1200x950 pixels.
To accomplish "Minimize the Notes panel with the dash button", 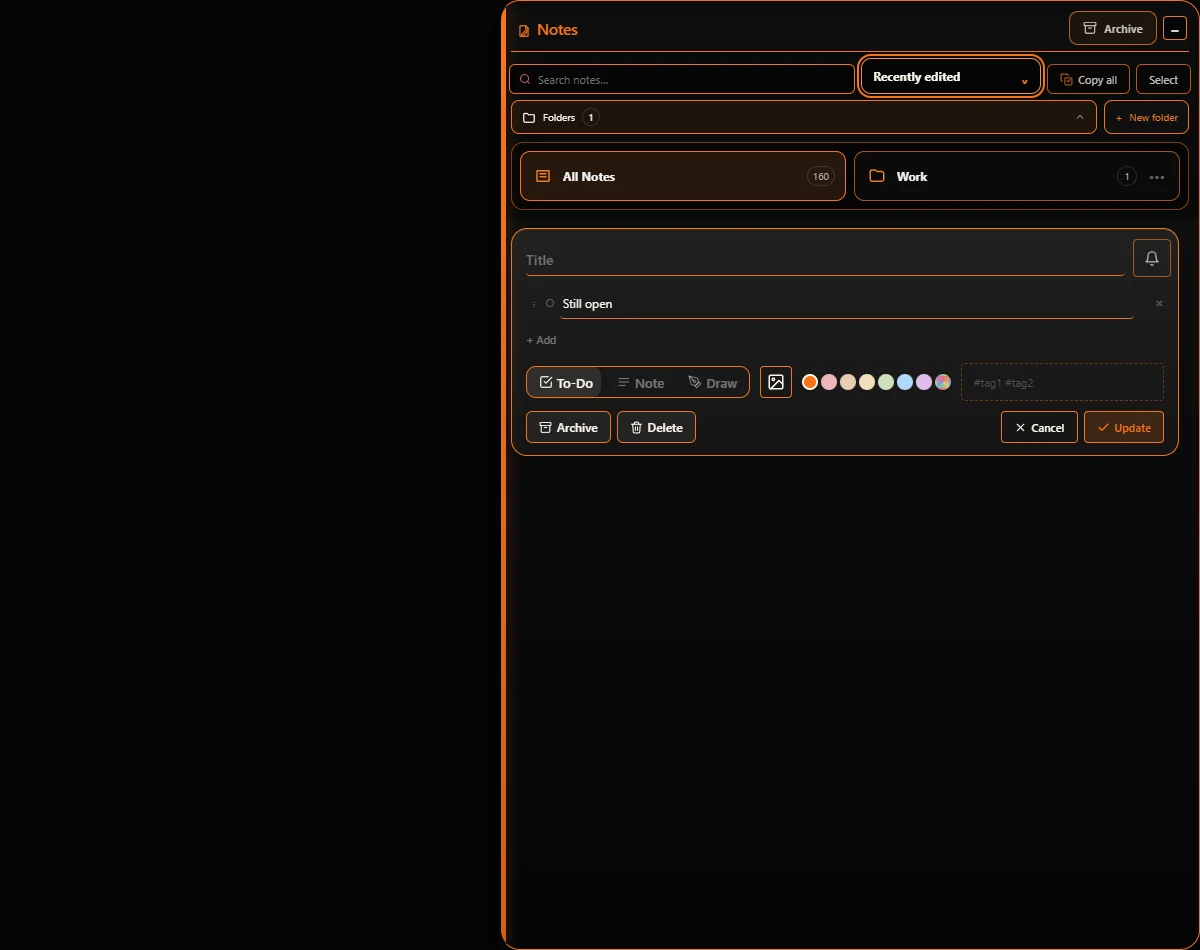I will [1174, 30].
